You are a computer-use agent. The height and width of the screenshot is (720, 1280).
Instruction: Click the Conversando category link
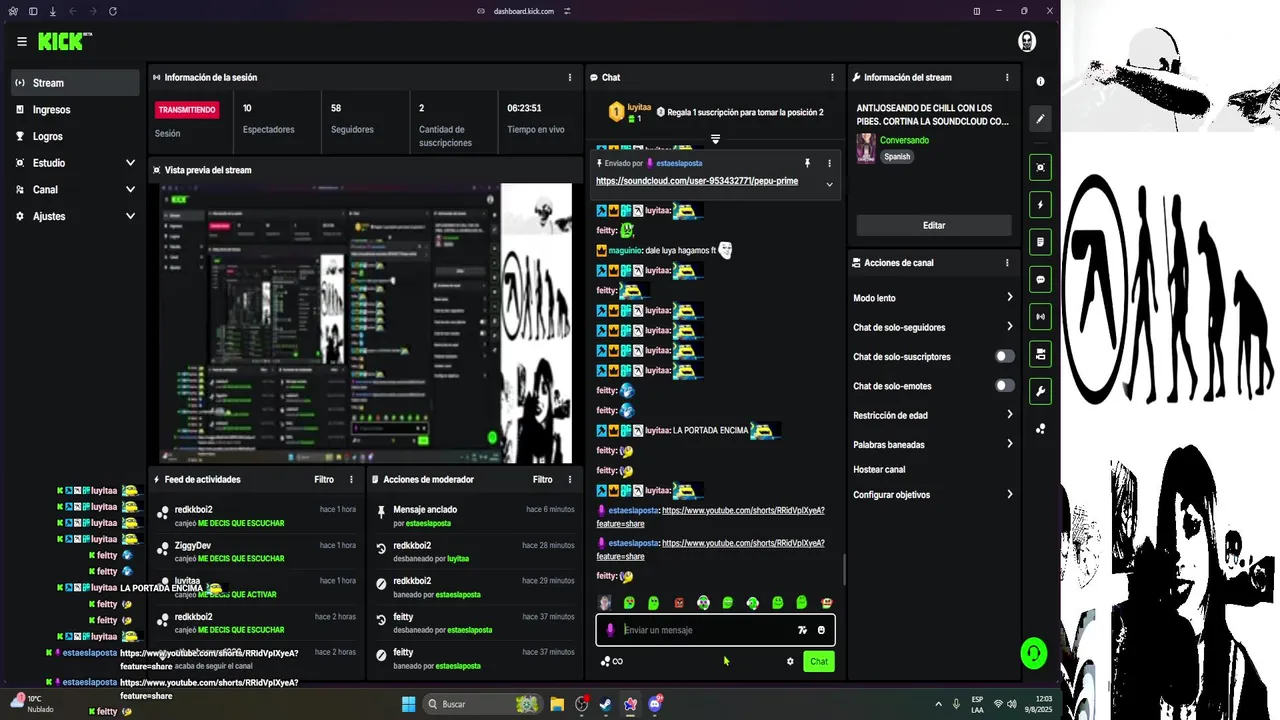[x=904, y=140]
